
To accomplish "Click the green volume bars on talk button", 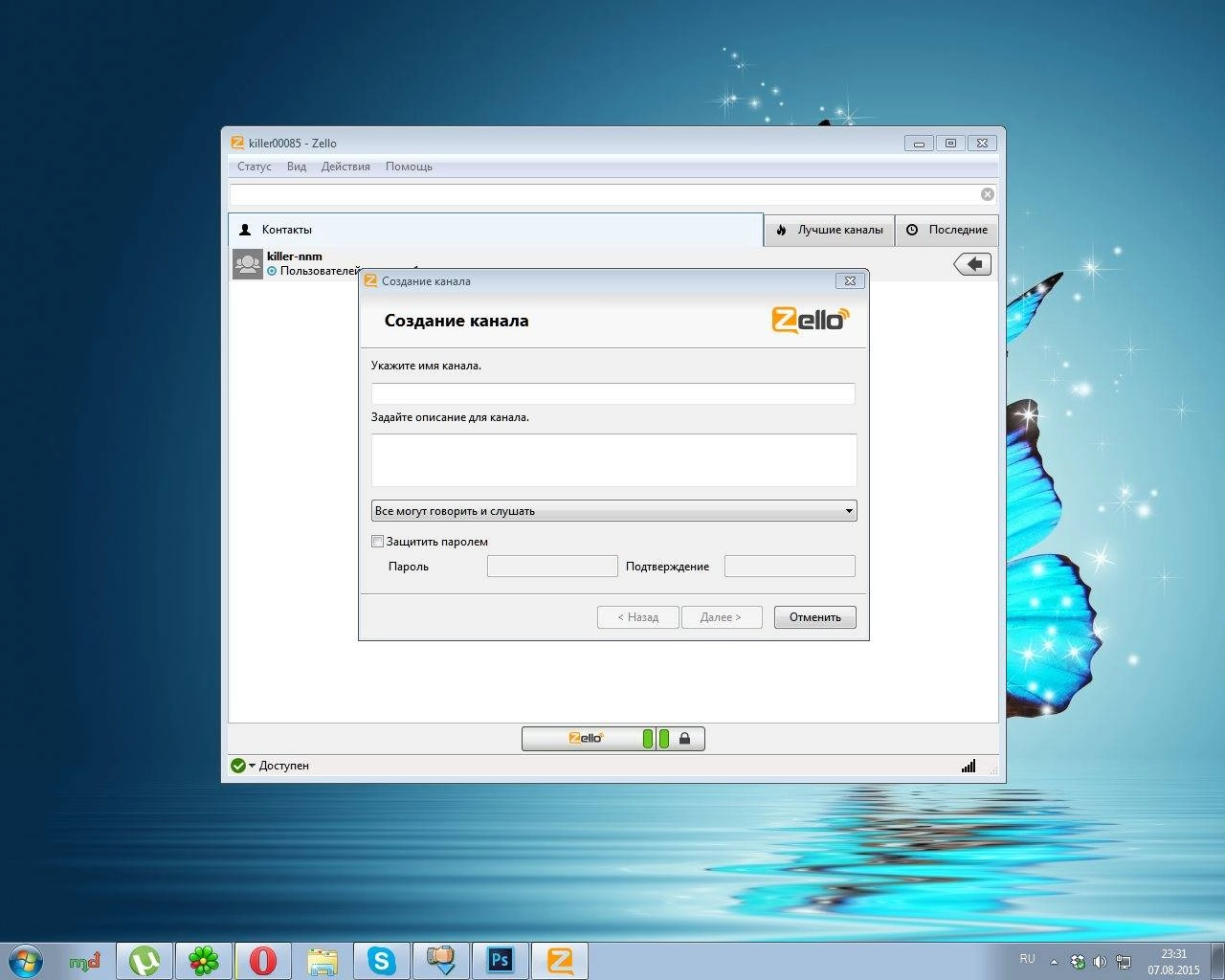I will click(657, 739).
